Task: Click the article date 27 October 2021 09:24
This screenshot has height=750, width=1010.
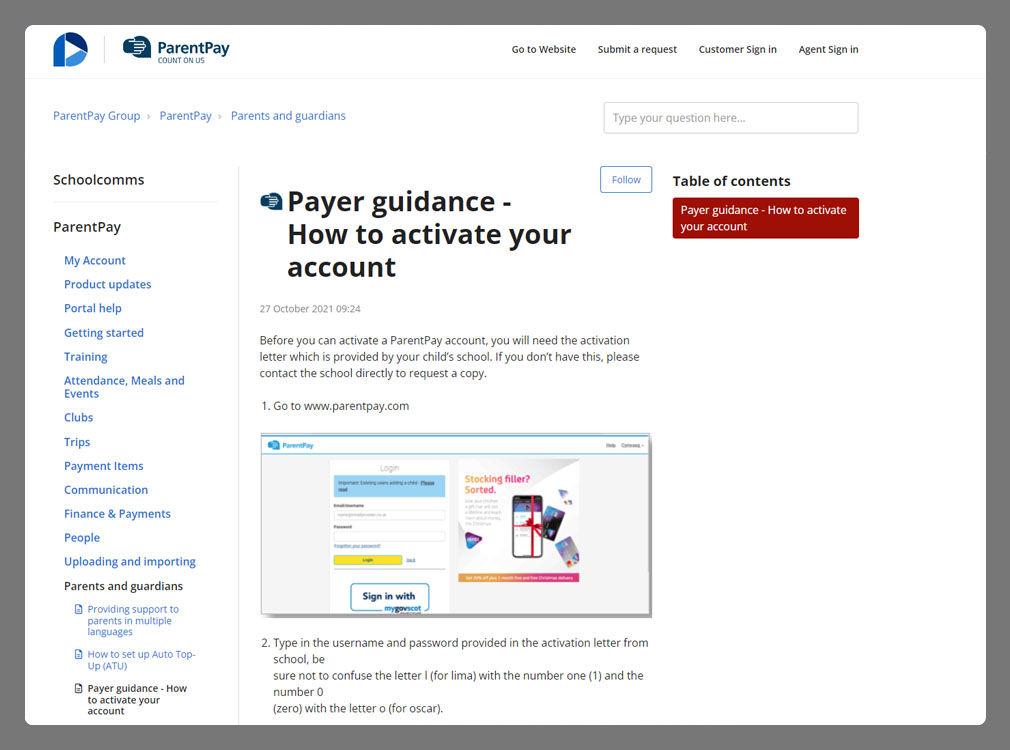Action: click(310, 309)
